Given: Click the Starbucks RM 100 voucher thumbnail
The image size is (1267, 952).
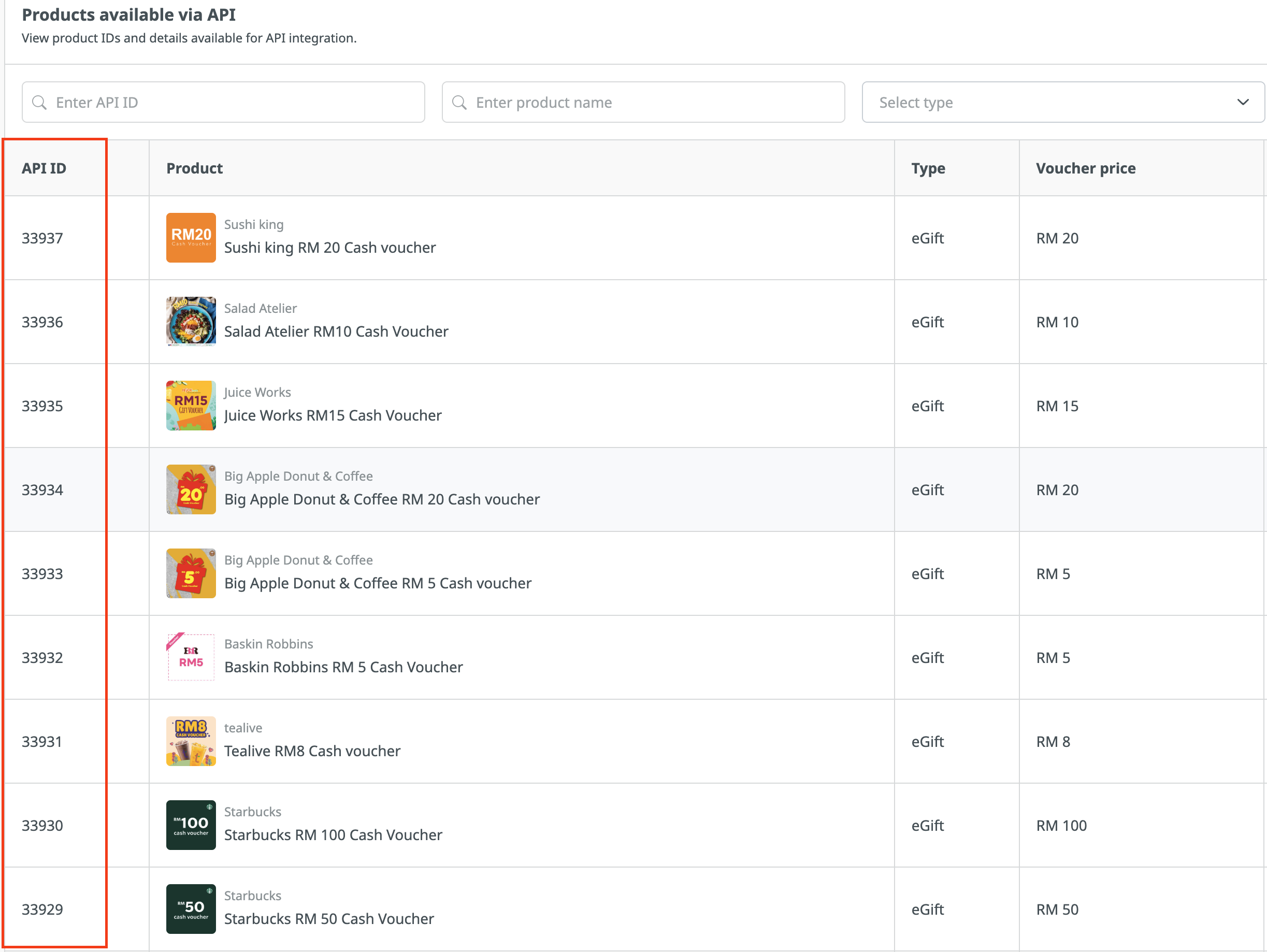Looking at the screenshot, I should tap(191, 825).
